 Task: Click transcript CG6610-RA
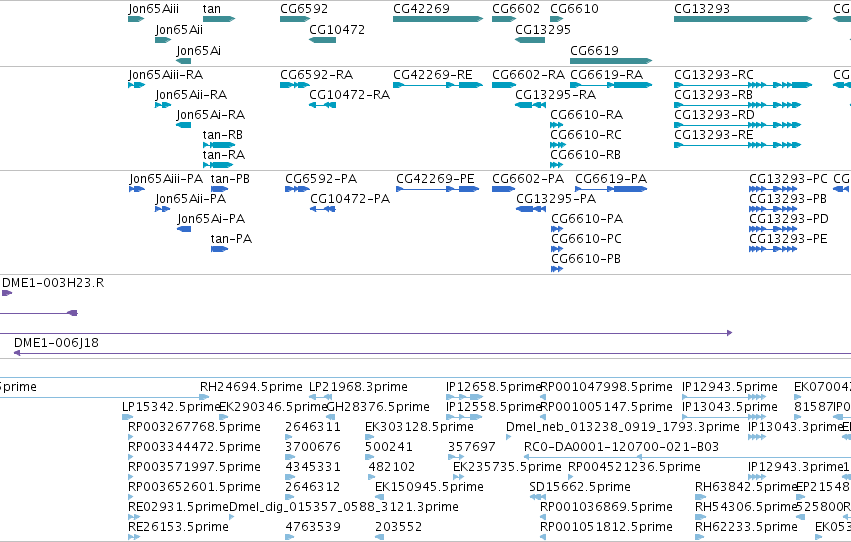[x=556, y=125]
